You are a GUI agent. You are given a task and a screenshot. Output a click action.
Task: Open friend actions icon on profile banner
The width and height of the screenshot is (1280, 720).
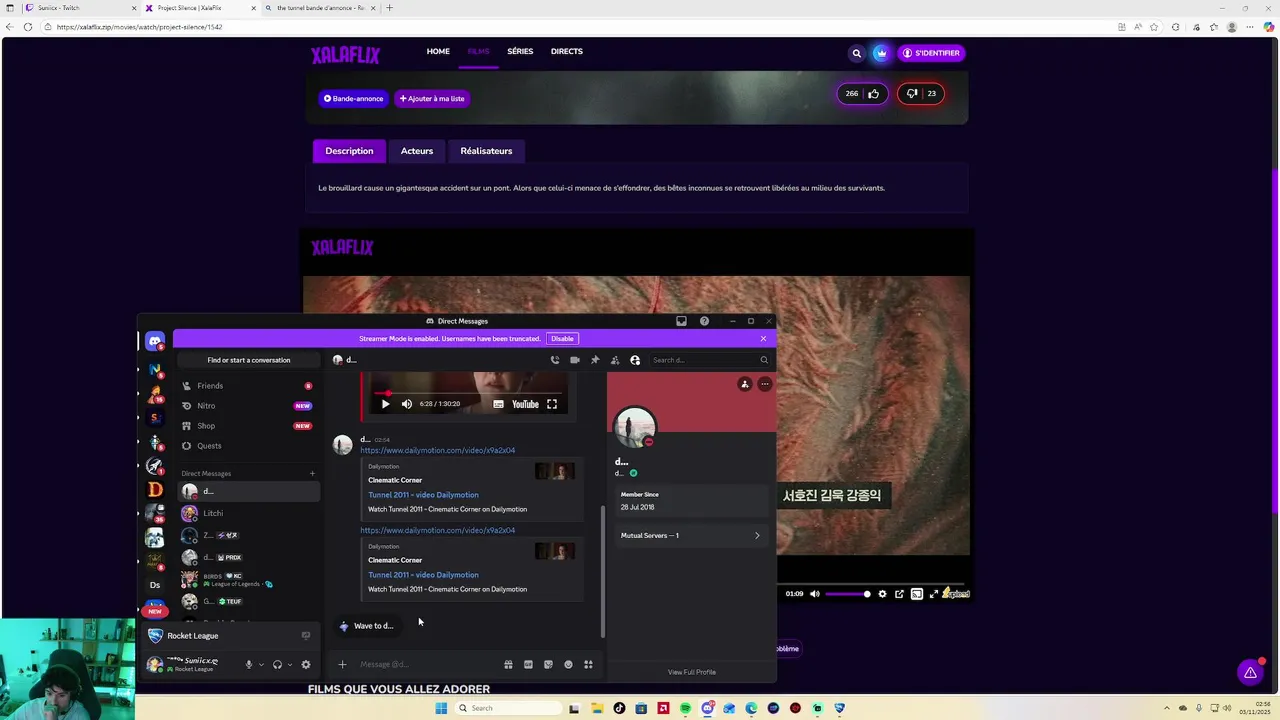coord(744,384)
